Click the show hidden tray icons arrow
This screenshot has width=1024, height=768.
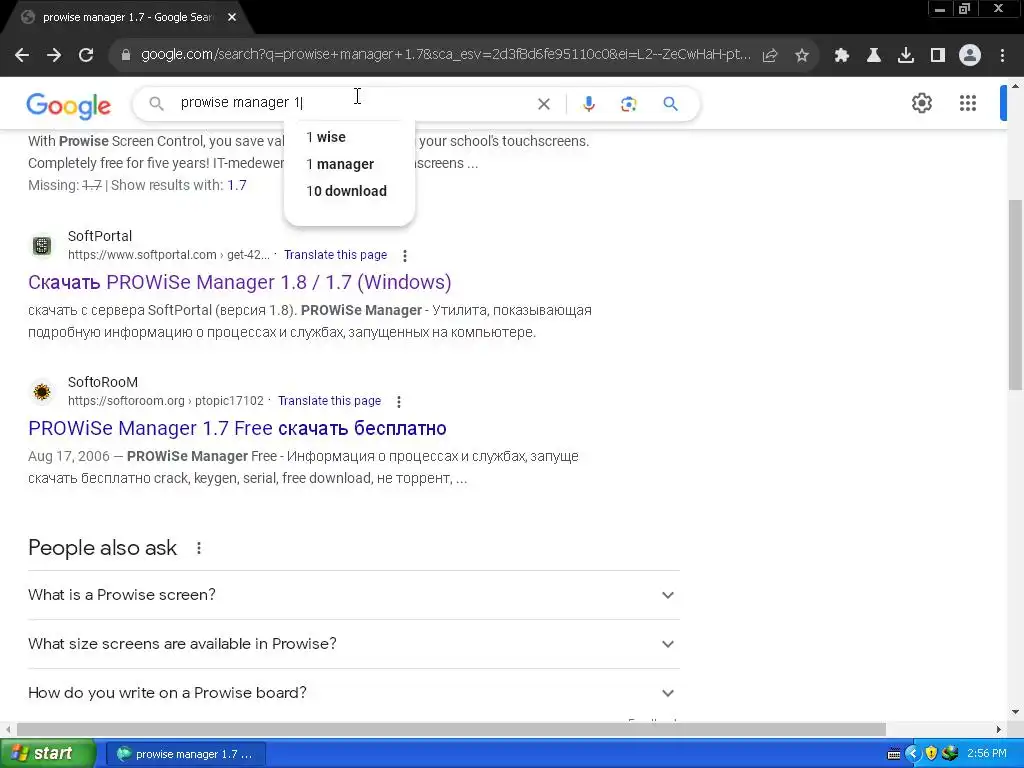[x=913, y=754]
